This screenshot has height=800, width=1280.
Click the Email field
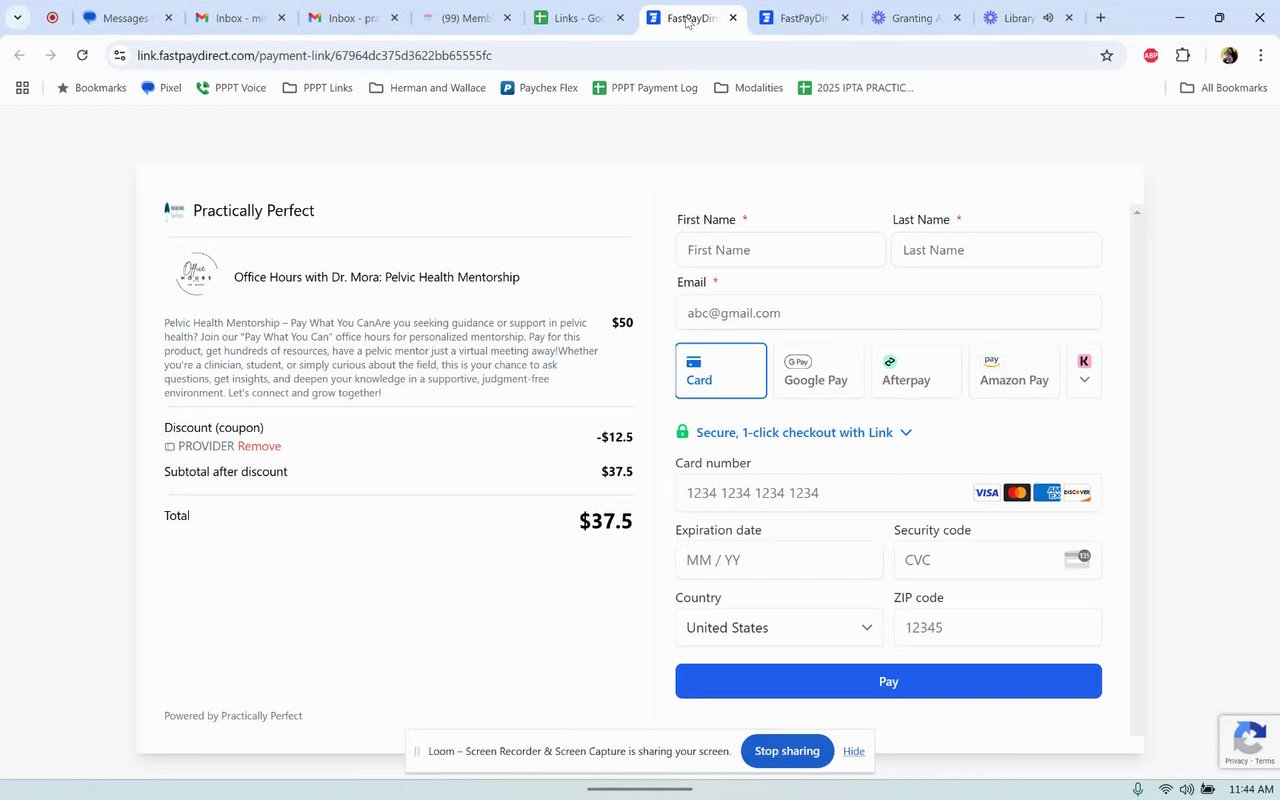[x=888, y=313]
